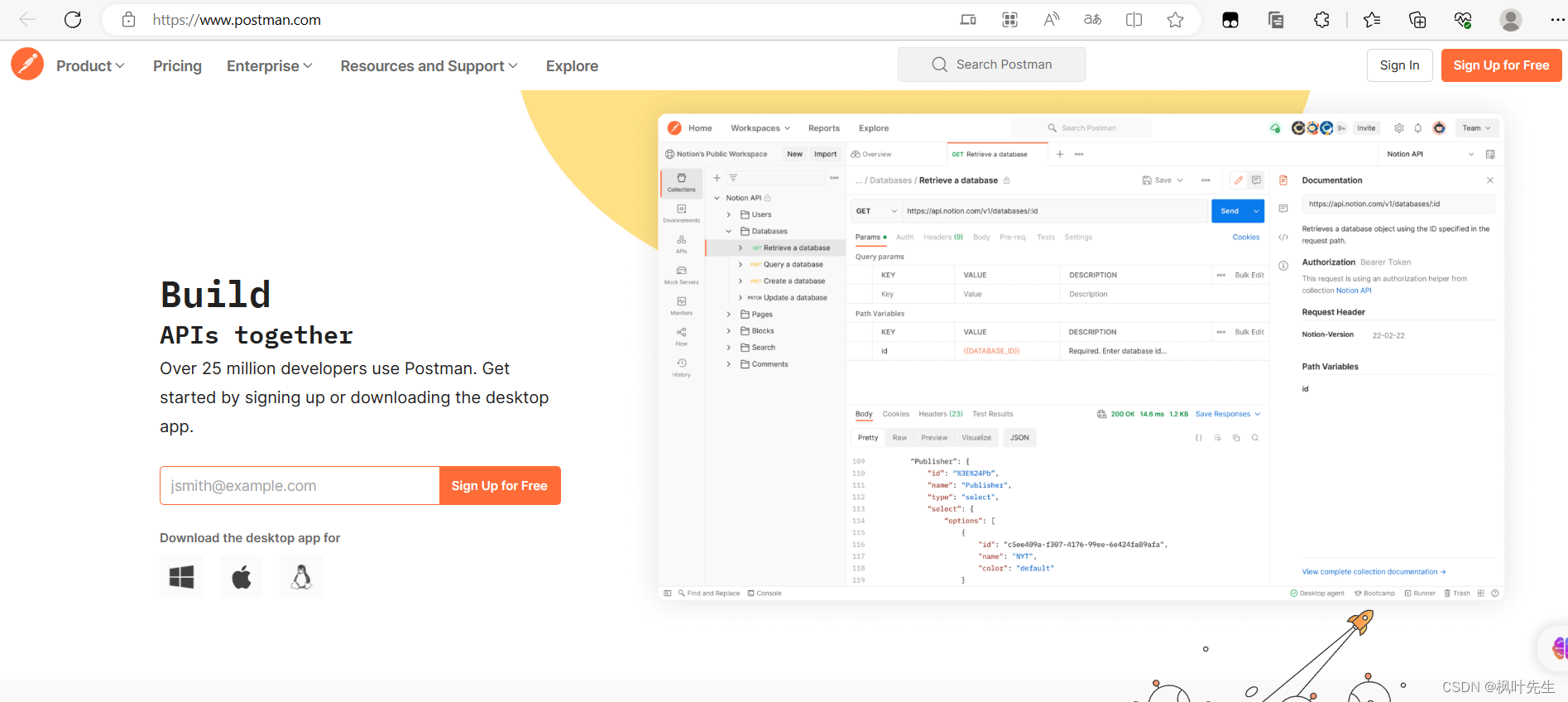Add page to favorites star icon
The width and height of the screenshot is (1568, 702).
pos(1175,20)
